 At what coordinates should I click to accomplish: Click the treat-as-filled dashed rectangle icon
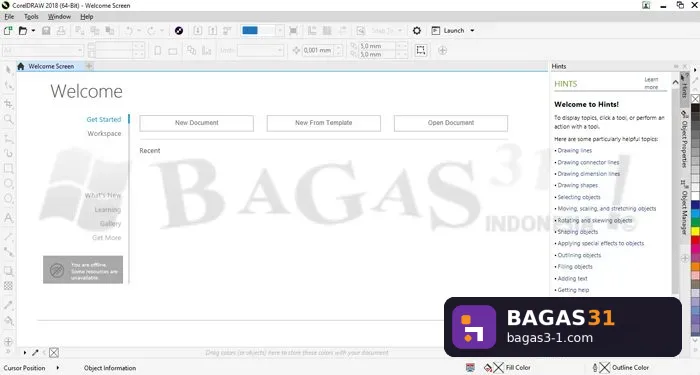coord(421,50)
